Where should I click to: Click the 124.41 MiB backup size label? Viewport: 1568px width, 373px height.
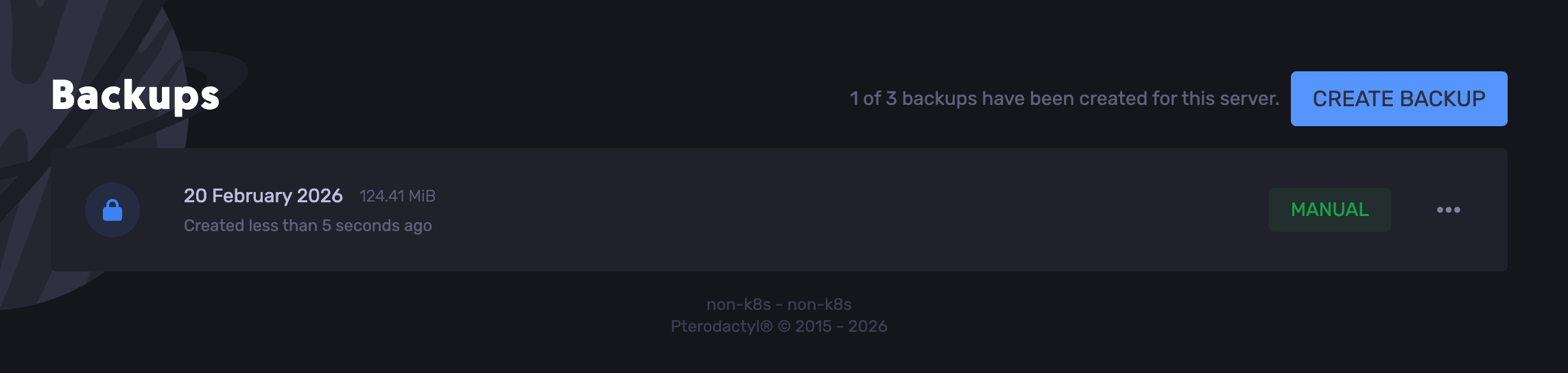(397, 197)
